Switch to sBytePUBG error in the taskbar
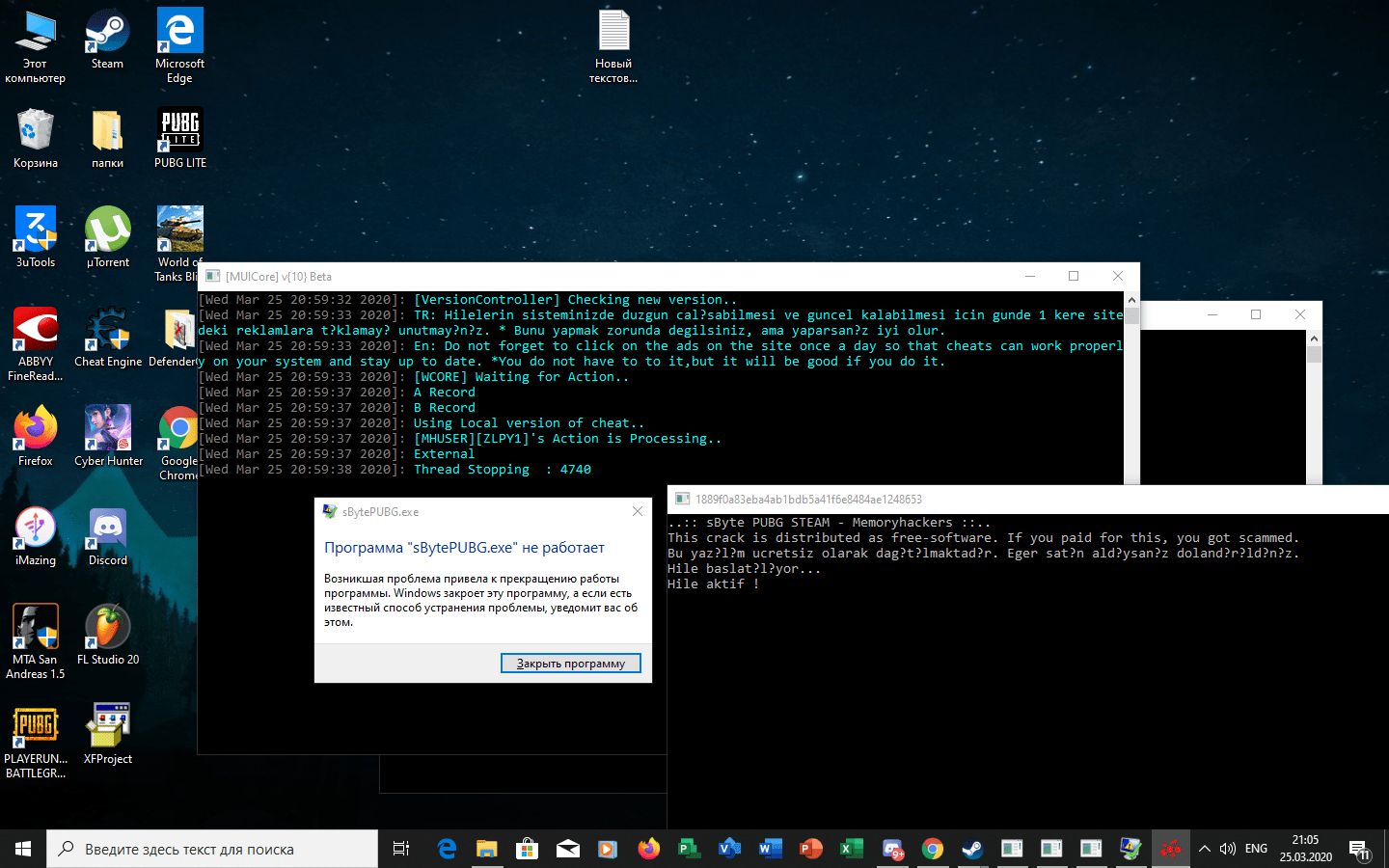 coord(1130,849)
